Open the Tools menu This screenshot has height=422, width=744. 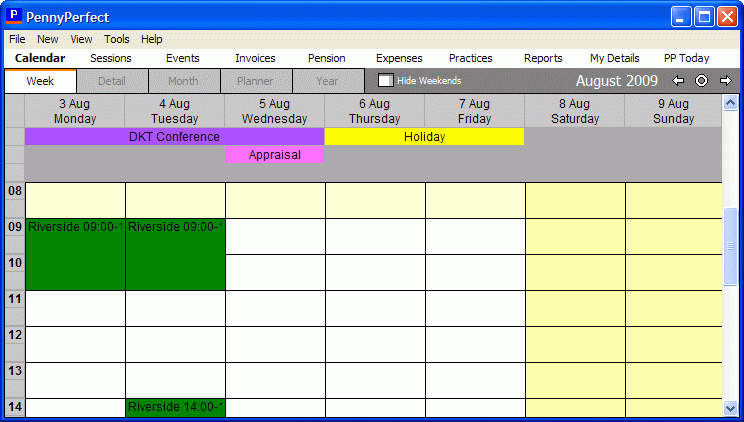pos(117,39)
